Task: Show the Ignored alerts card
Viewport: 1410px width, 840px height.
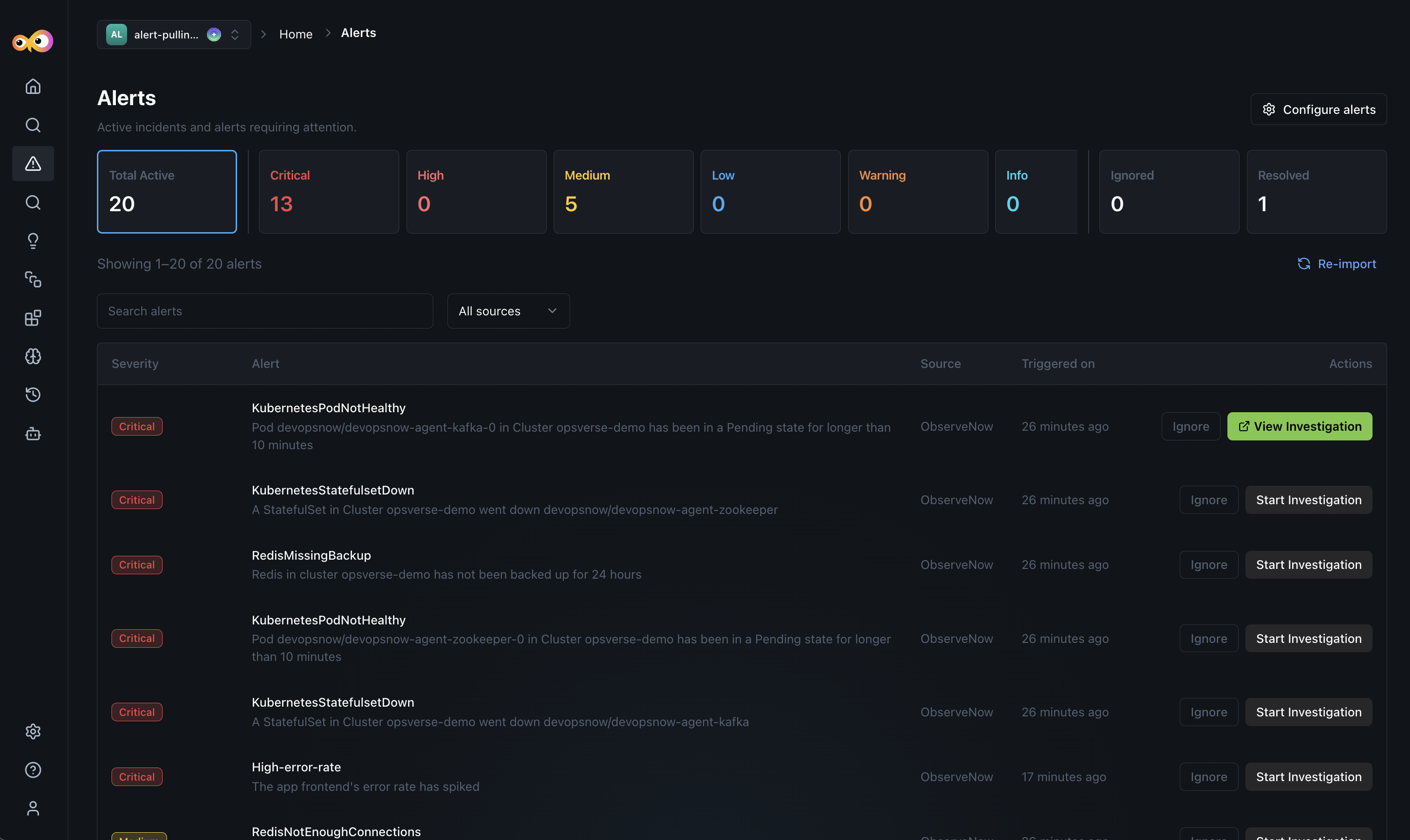Action: point(1169,191)
